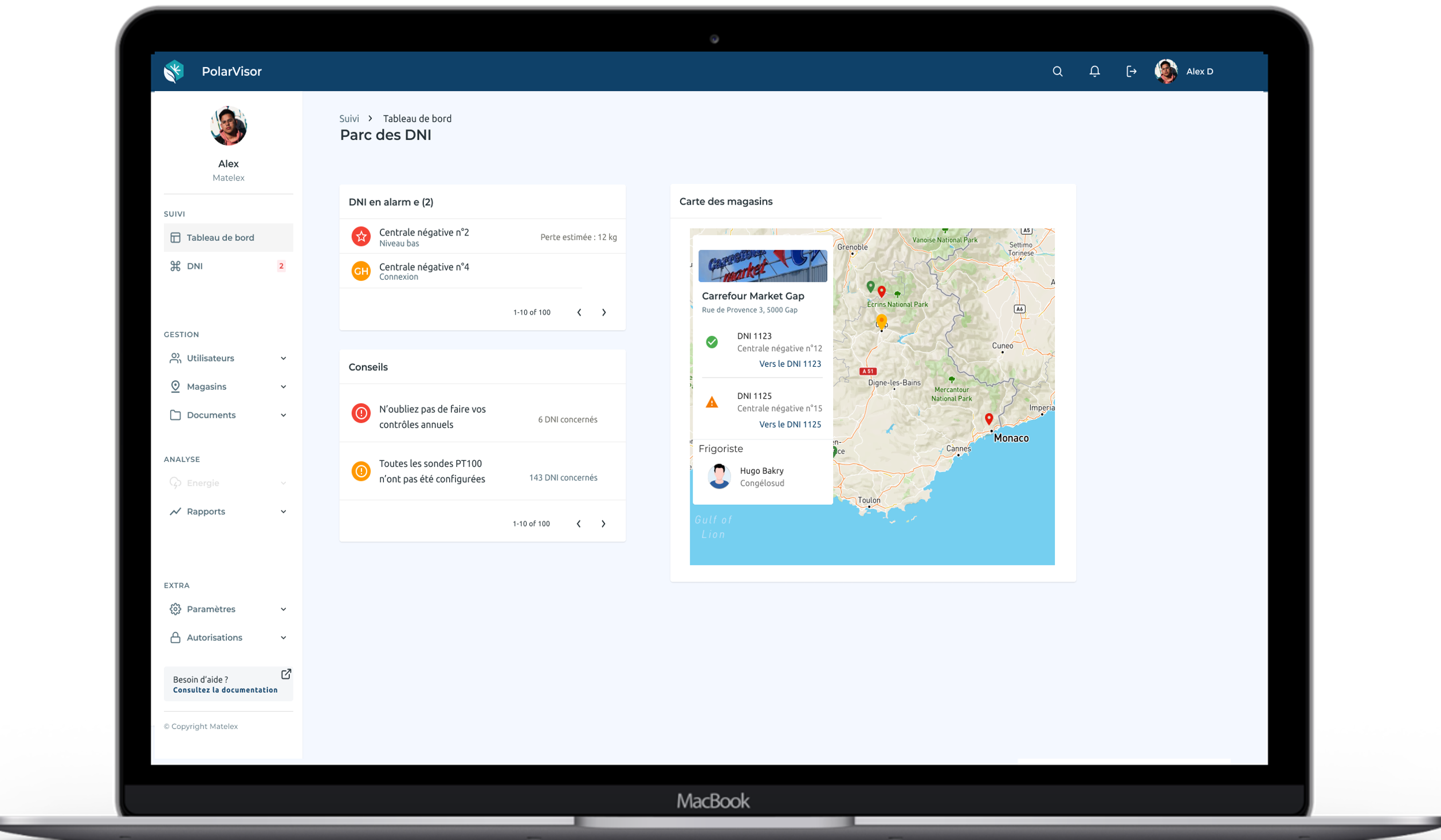This screenshot has height=840, width=1441.
Task: Expand the Documents menu chevron
Action: pyautogui.click(x=284, y=415)
